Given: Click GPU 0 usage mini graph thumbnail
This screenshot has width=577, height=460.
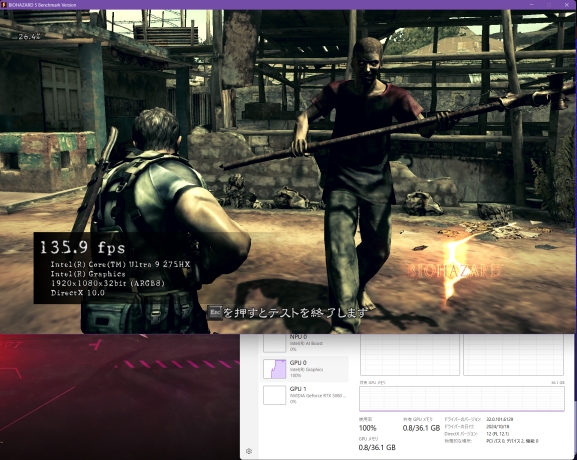Looking at the screenshot, I should coord(275,369).
